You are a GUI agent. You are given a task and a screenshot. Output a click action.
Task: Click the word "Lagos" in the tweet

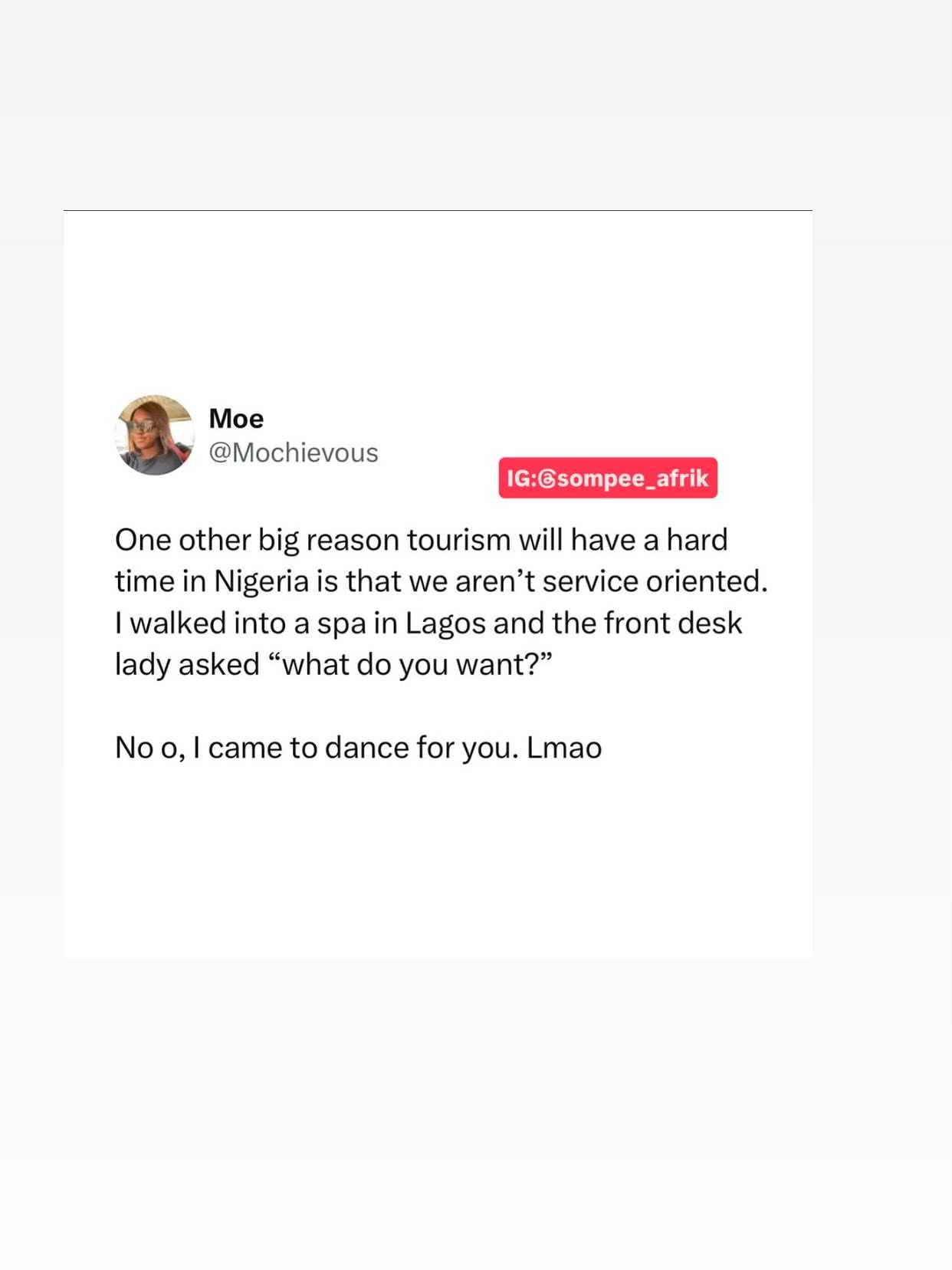click(x=445, y=623)
